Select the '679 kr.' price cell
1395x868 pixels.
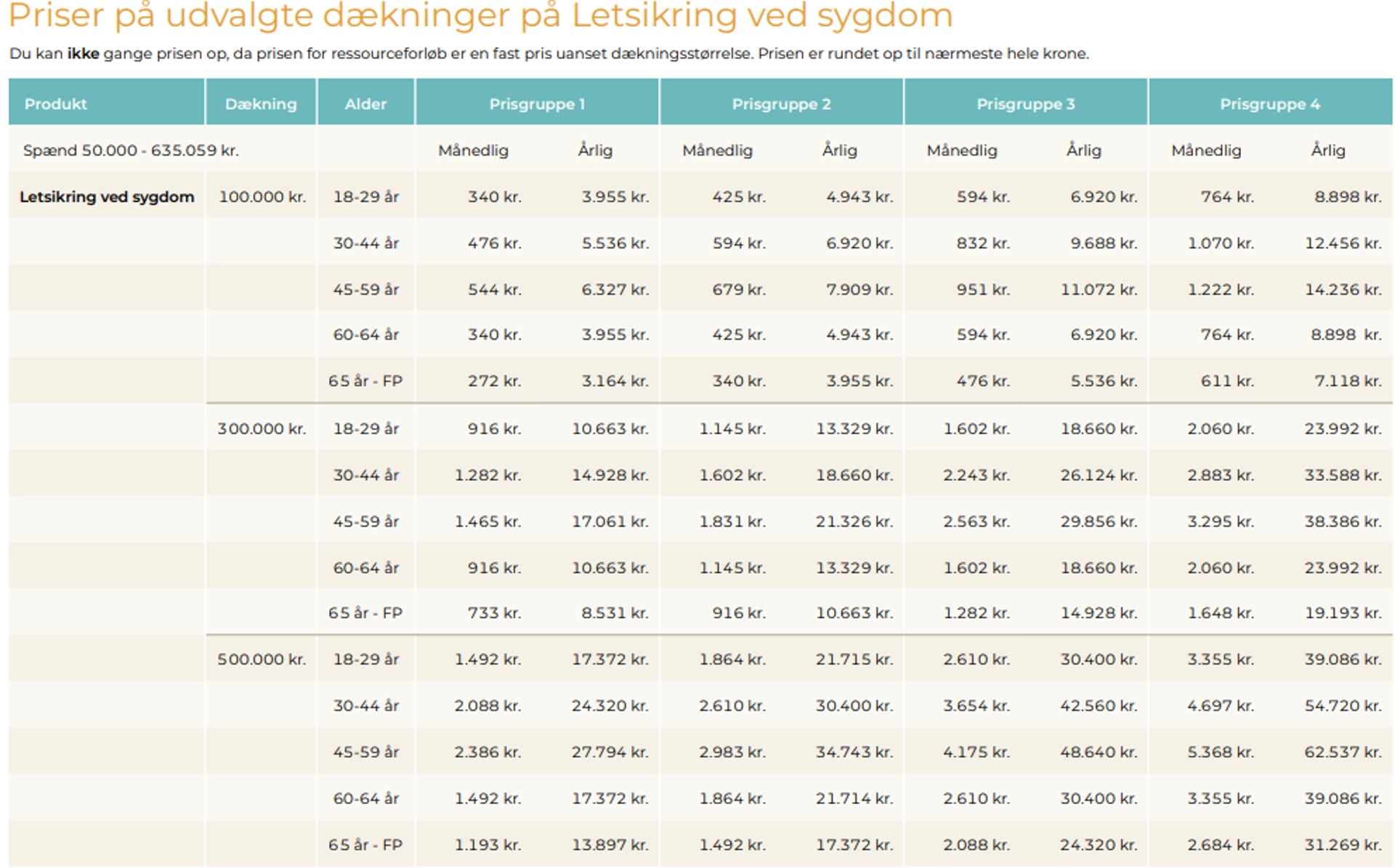point(739,289)
